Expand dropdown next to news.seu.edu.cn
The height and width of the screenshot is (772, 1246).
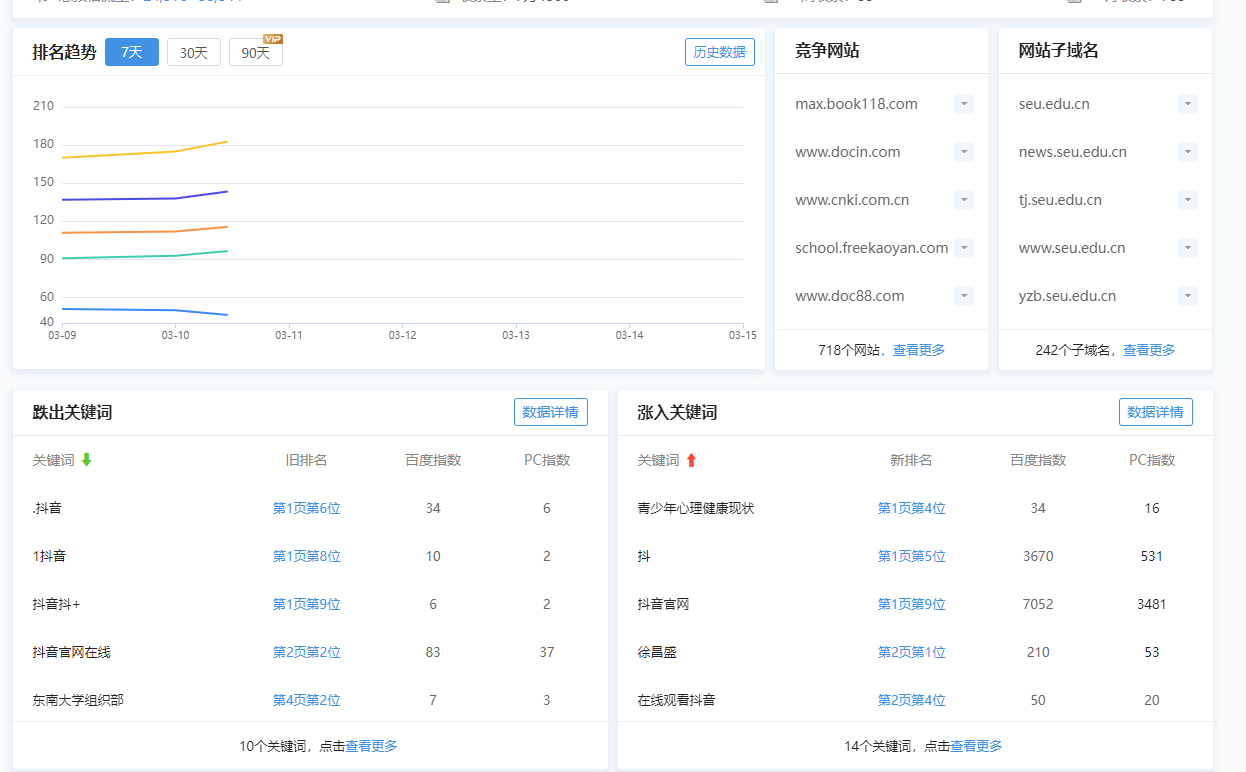(1188, 152)
